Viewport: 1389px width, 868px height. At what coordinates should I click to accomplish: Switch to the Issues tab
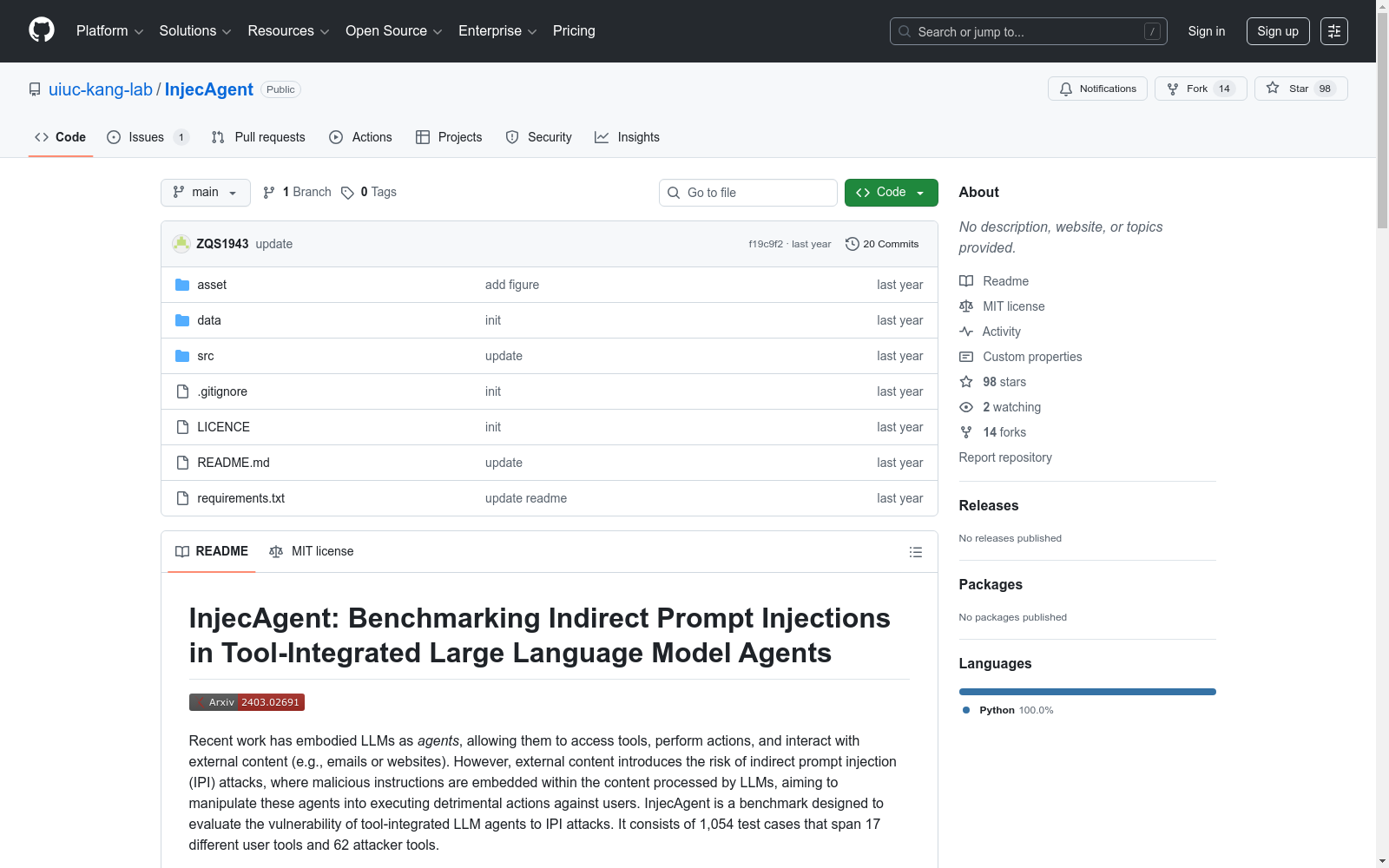[x=148, y=137]
